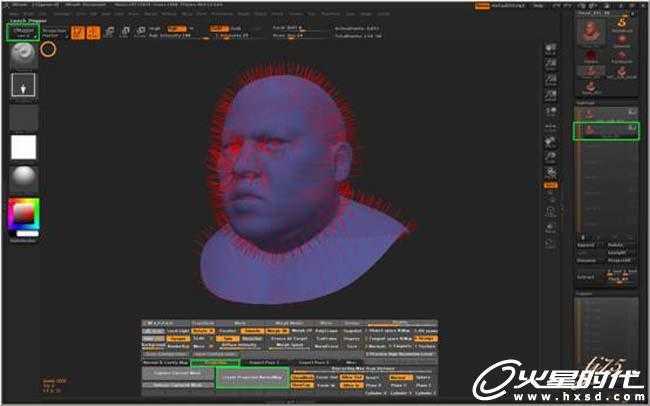Click the Local transform icon
650x406 pixels.
[x=551, y=112]
